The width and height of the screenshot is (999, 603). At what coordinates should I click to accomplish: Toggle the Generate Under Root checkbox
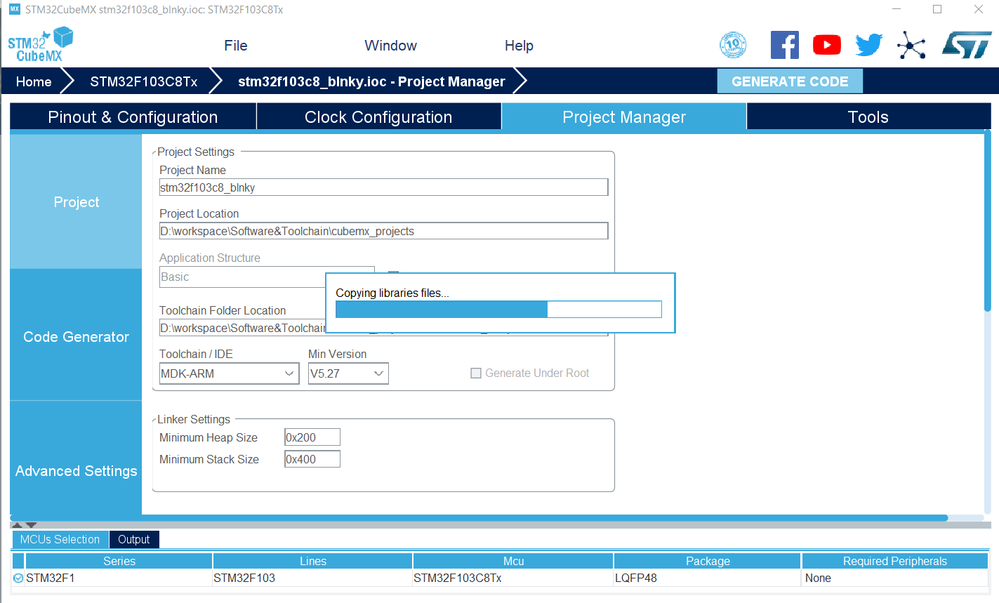(x=475, y=373)
